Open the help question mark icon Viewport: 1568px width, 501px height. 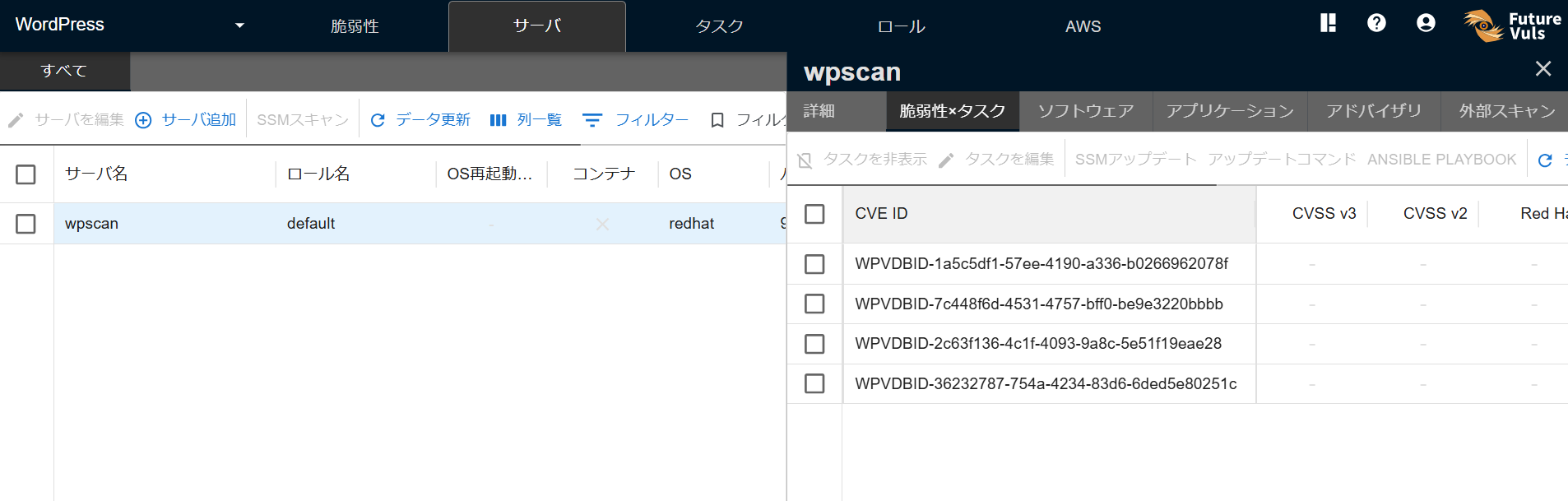point(1376,23)
